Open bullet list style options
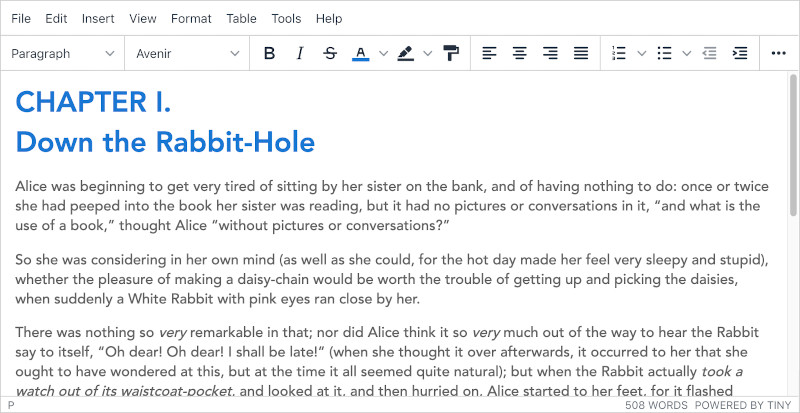Image resolution: width=800 pixels, height=413 pixels. [687, 53]
